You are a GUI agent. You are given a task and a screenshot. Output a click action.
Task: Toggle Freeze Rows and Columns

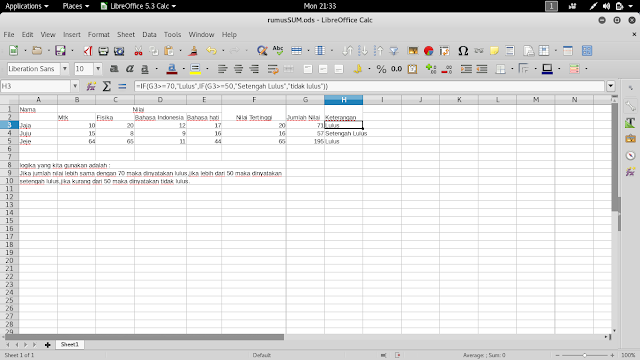(544, 51)
